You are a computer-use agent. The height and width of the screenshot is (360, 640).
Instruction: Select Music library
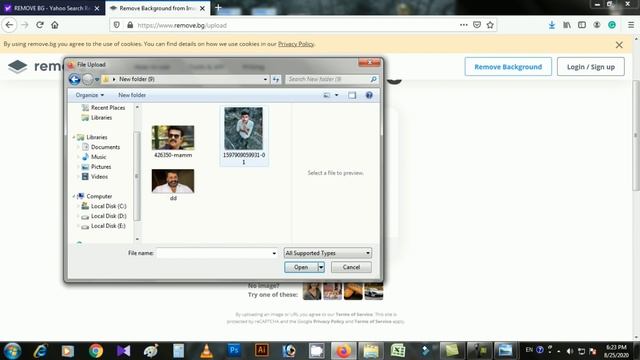pos(94,157)
